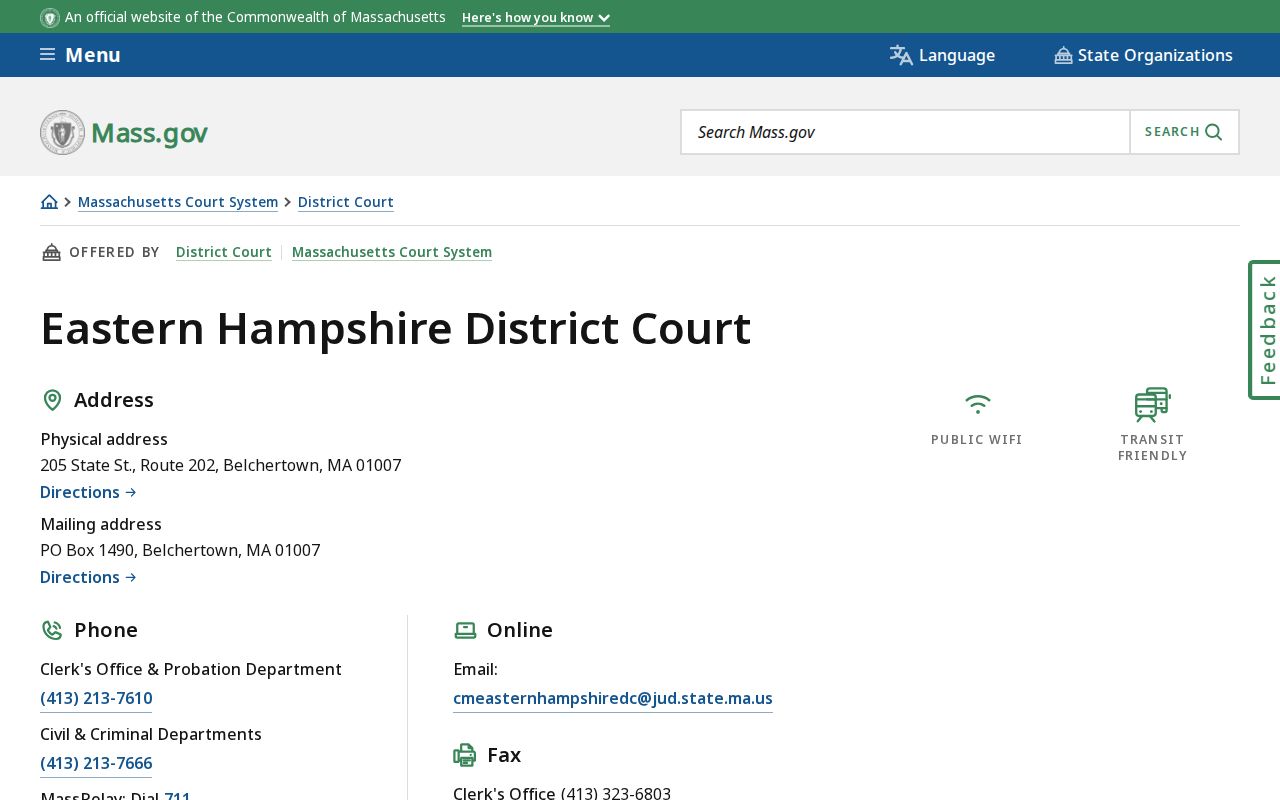The width and height of the screenshot is (1280, 800).
Task: Click the home breadcrumb icon
Action: [49, 202]
